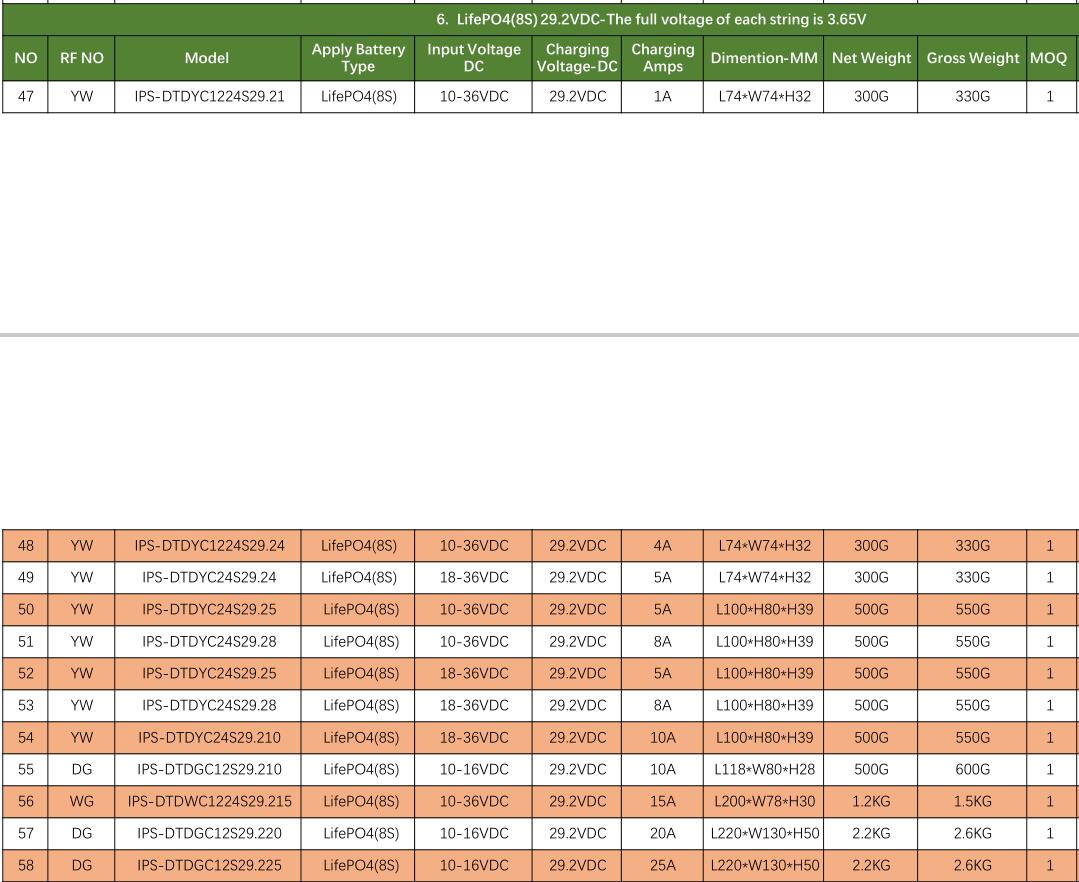Select the Model column header
Viewport: 1079px width, 882px height.
tap(207, 58)
